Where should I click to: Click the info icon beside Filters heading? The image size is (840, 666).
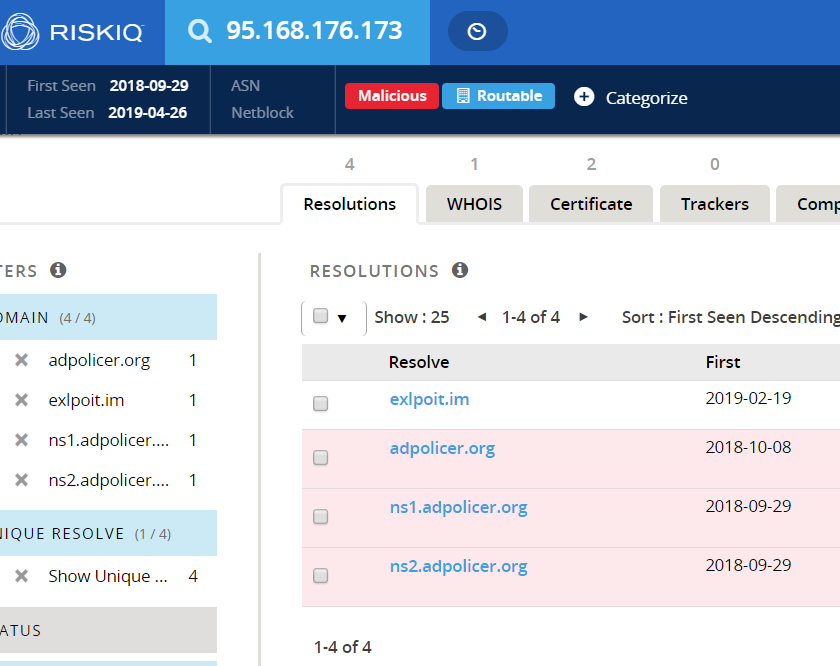[x=58, y=270]
